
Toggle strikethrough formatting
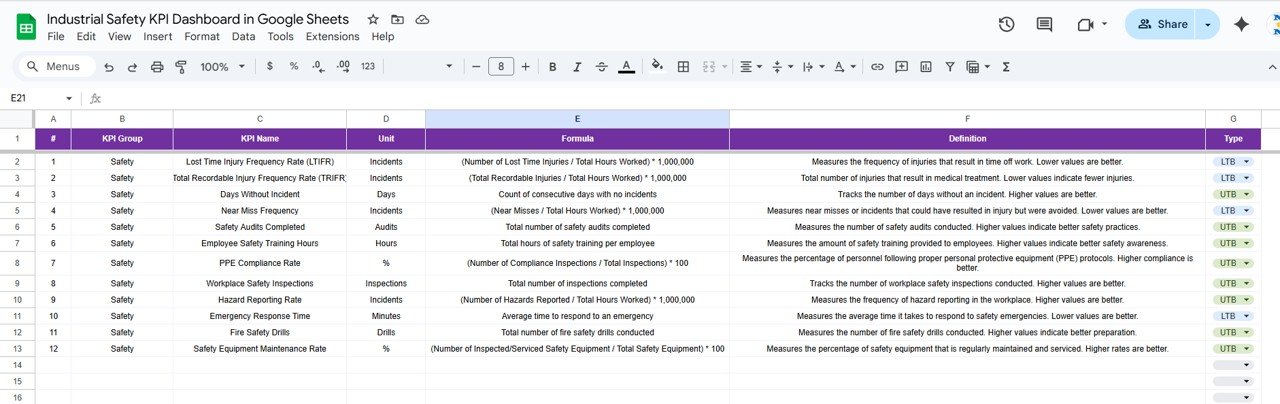click(x=601, y=67)
